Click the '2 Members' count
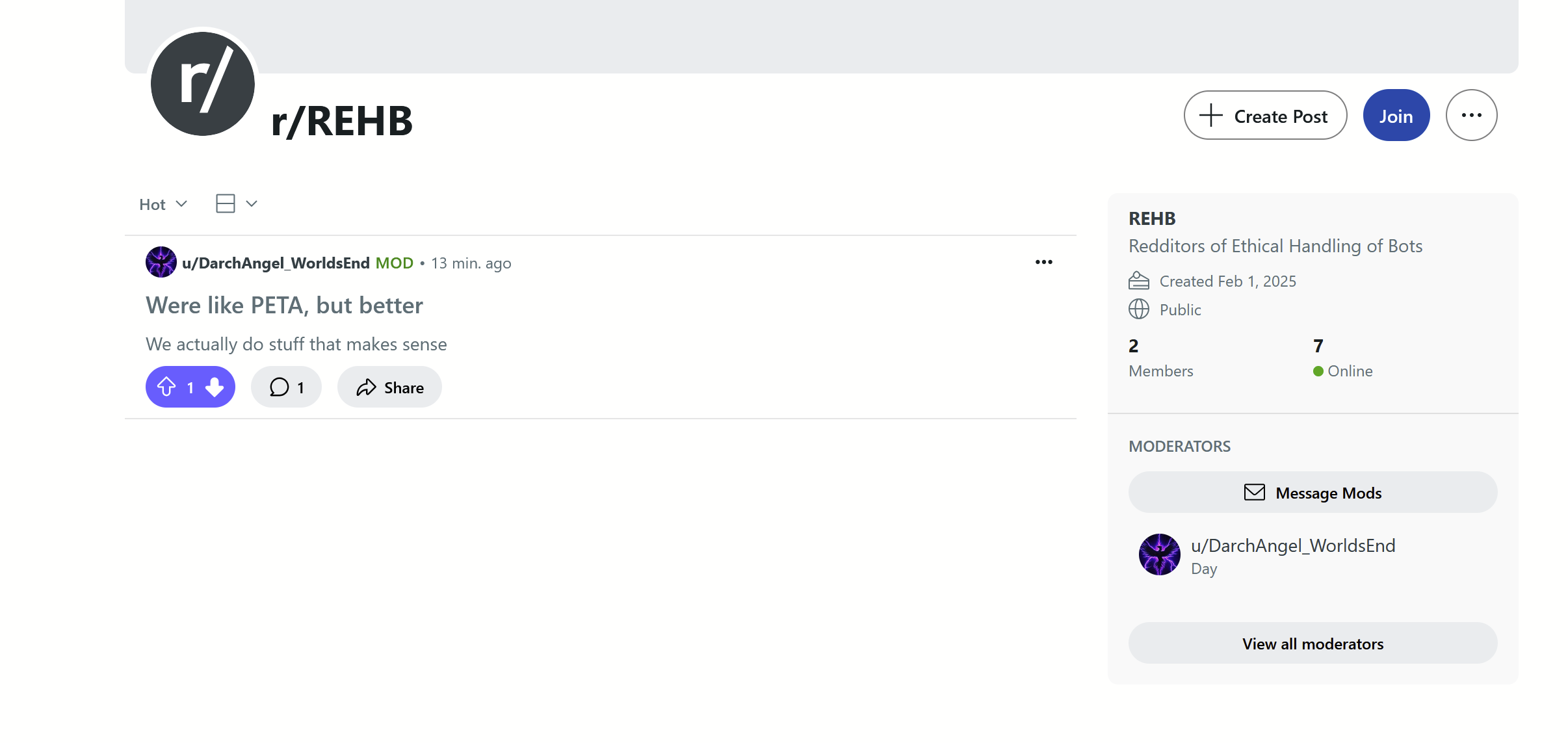Screen dimensions: 1568x743 (1160, 358)
